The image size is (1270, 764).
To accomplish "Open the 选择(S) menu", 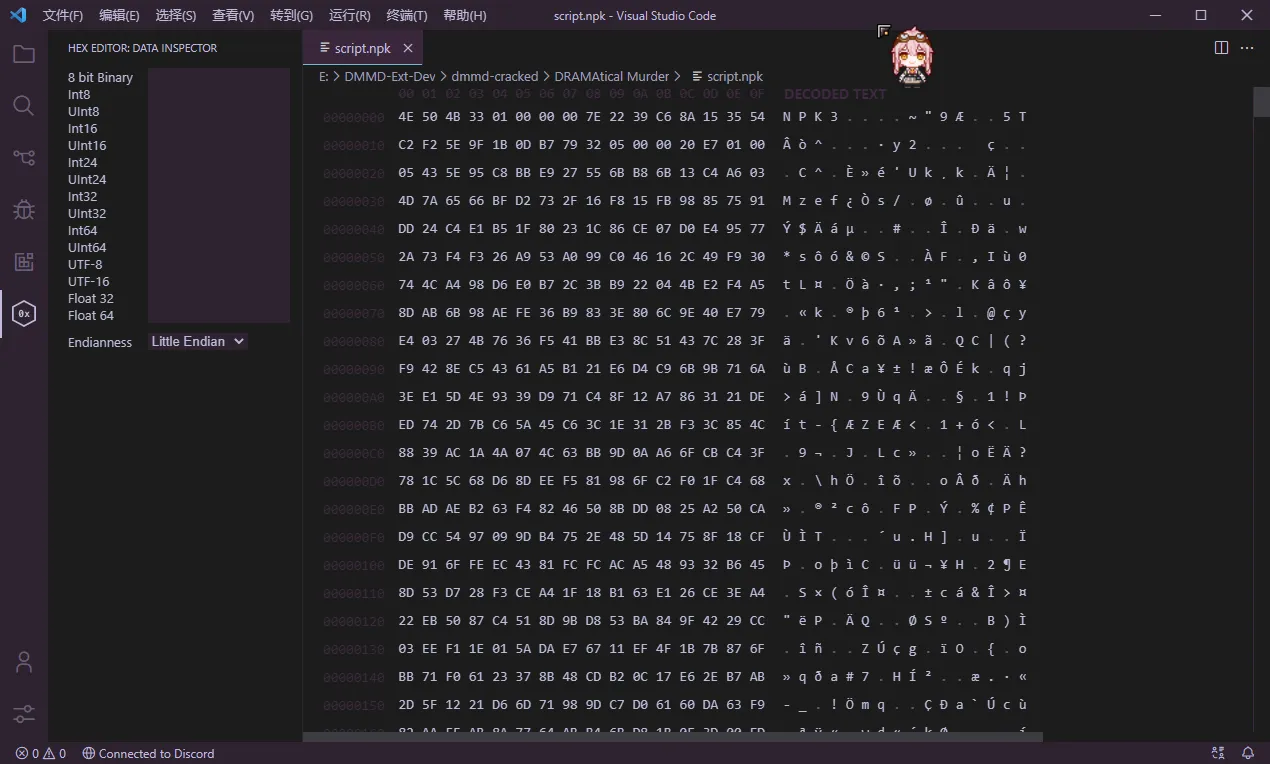I will 176,16.
